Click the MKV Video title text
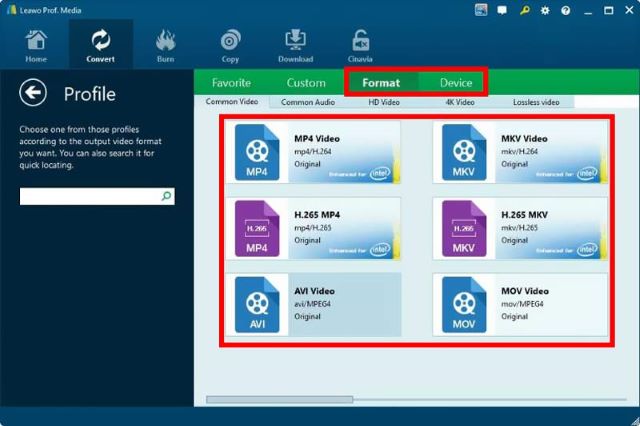 tap(524, 139)
